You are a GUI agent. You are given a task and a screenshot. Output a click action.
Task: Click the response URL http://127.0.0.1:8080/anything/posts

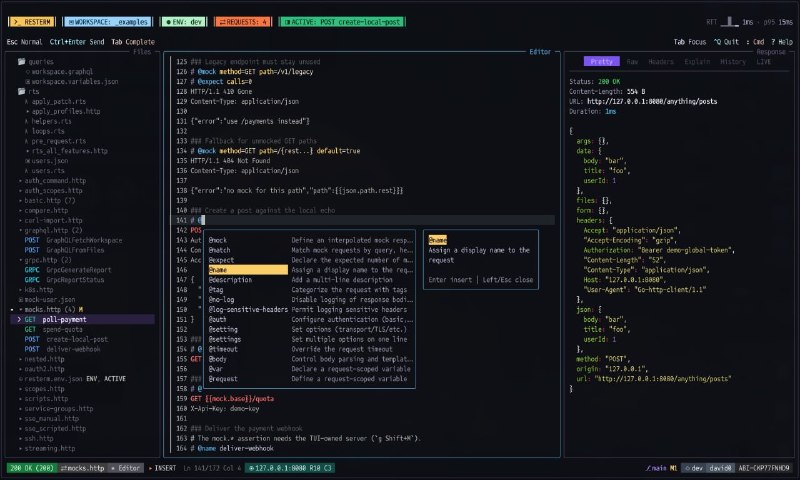[x=652, y=102]
